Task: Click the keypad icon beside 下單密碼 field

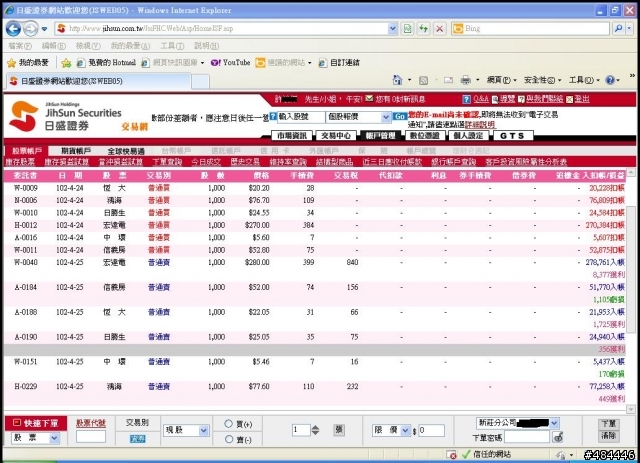Action: pyautogui.click(x=558, y=437)
